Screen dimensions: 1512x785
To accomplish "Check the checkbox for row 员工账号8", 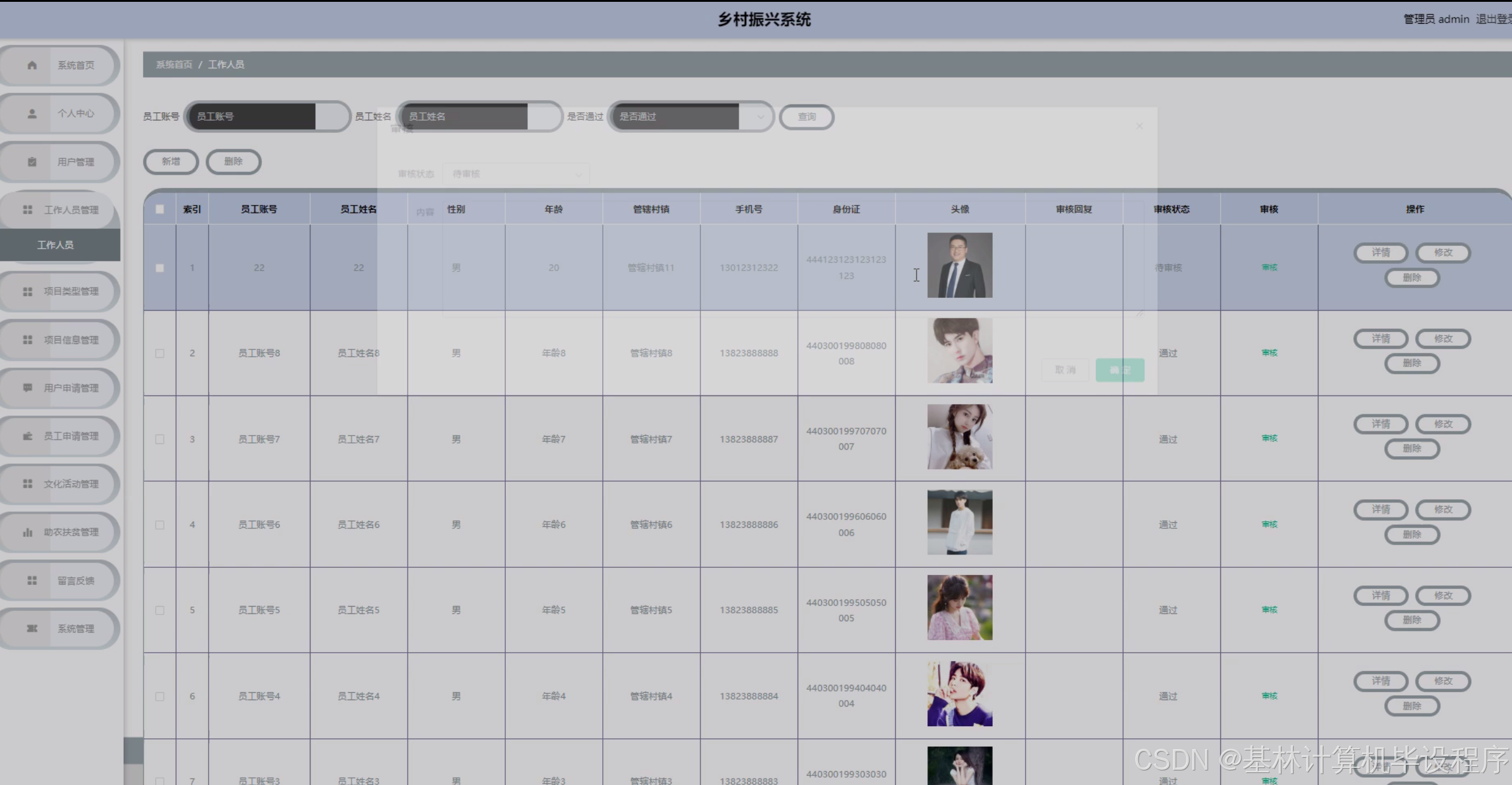I will [x=160, y=353].
